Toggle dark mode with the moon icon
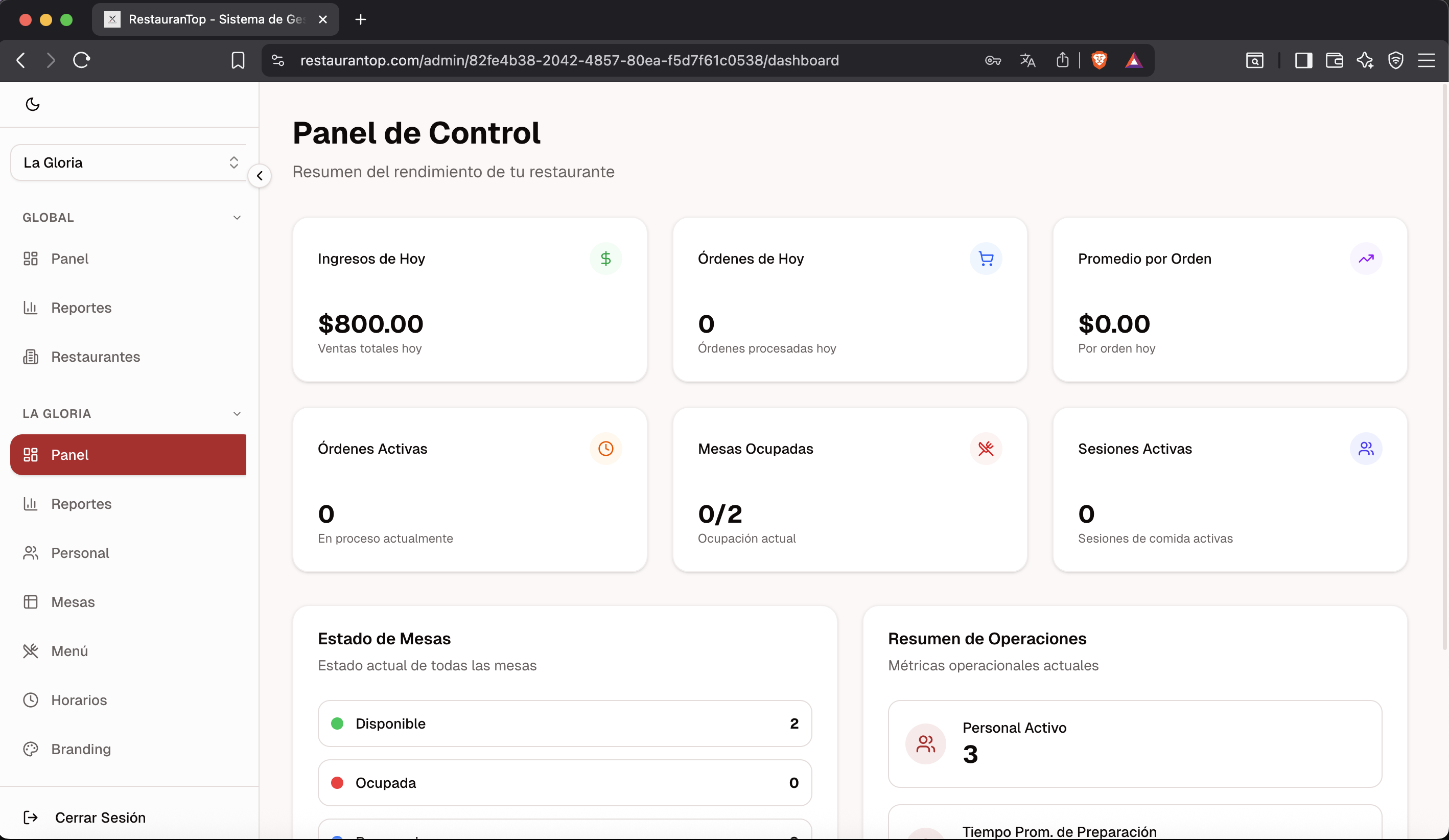This screenshot has height=840, width=1449. (x=33, y=104)
